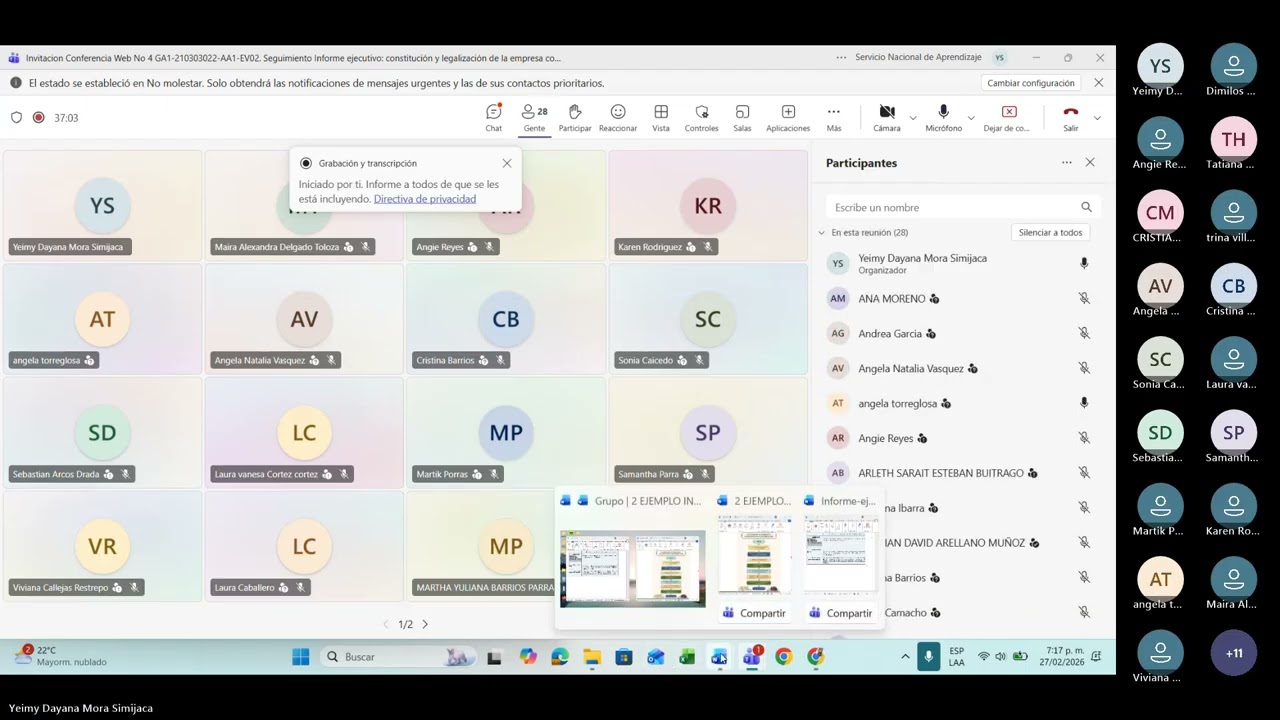The width and height of the screenshot is (1280, 720).
Task: Click the shield security icon
Action: 16,117
